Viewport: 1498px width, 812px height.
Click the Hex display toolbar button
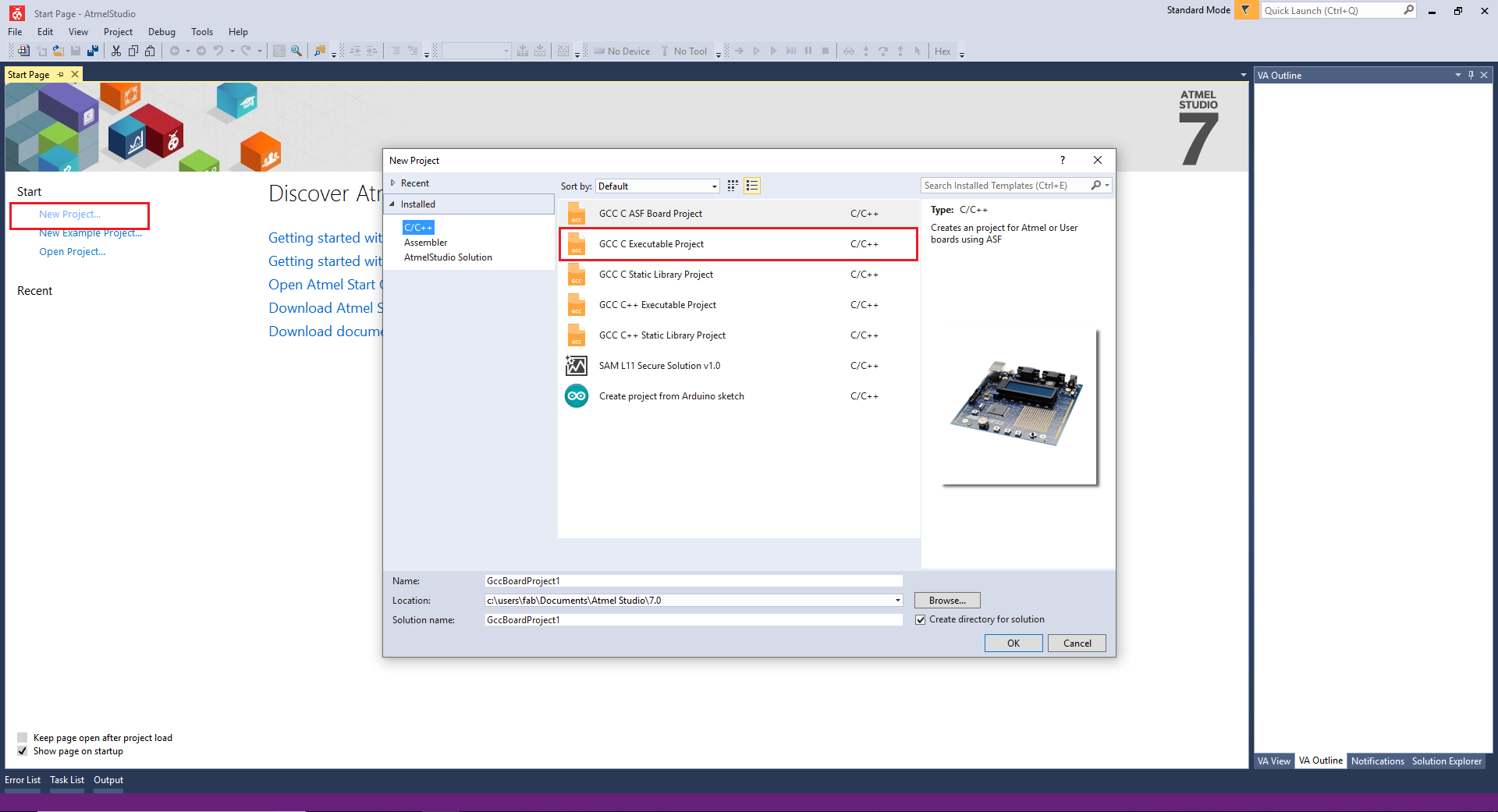pos(942,51)
